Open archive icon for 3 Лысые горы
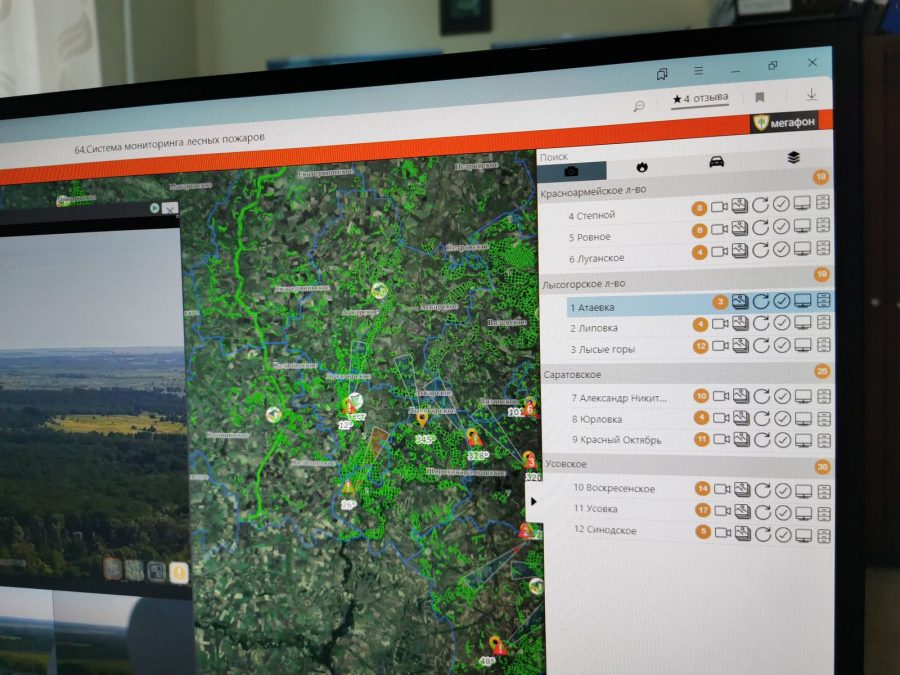900x675 pixels. pos(824,344)
